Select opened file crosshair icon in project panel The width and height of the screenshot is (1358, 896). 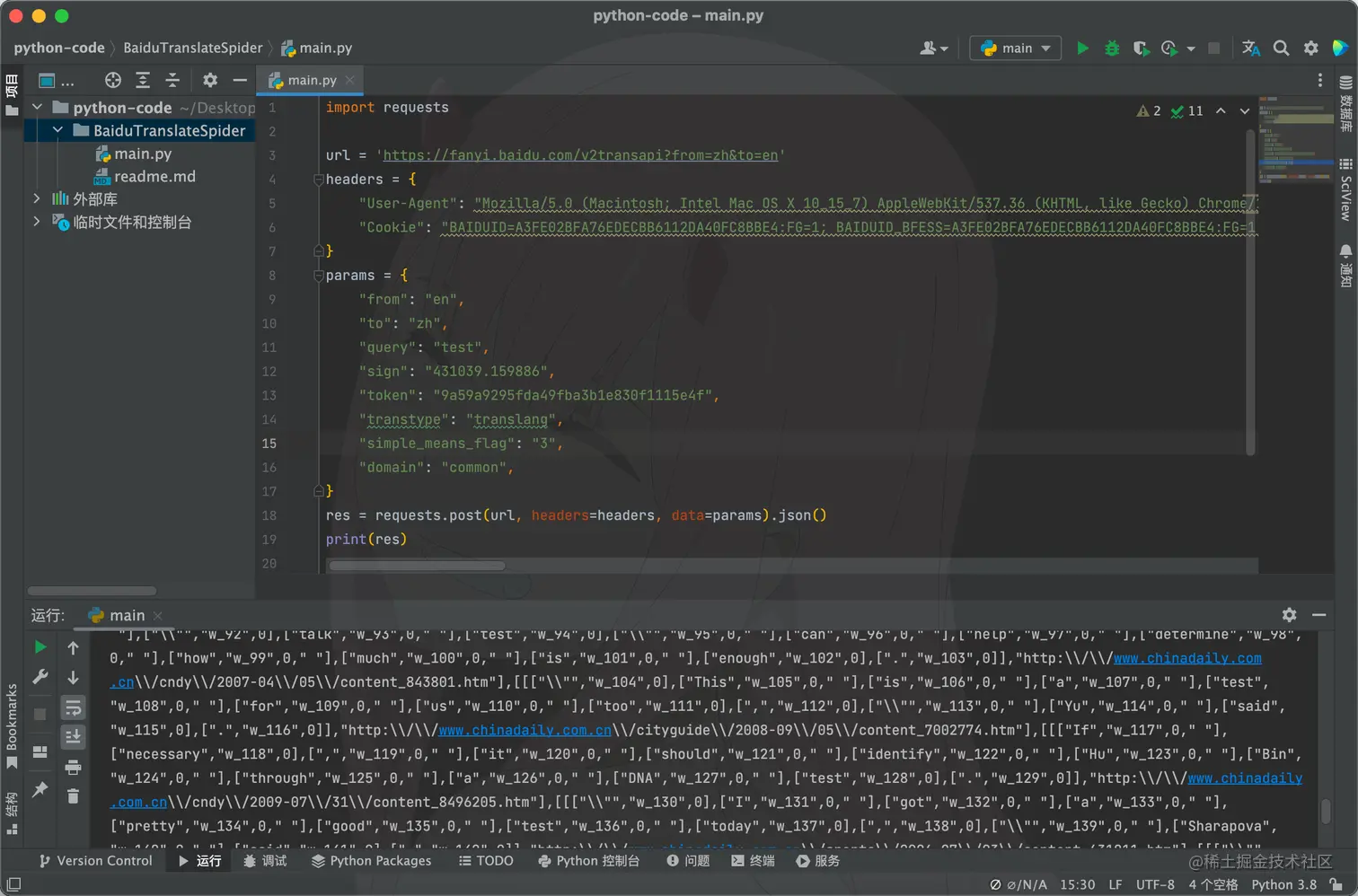pyautogui.click(x=112, y=80)
